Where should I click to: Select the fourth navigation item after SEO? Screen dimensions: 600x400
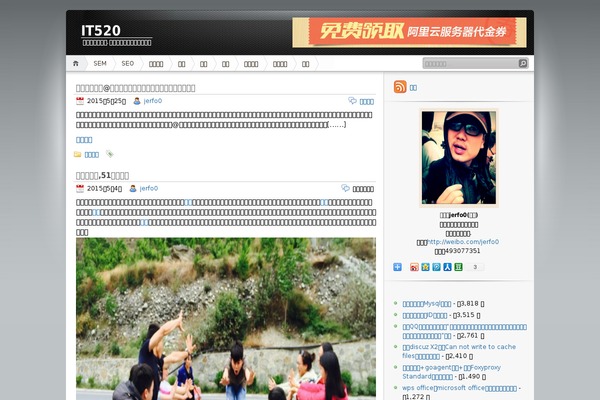(226, 64)
